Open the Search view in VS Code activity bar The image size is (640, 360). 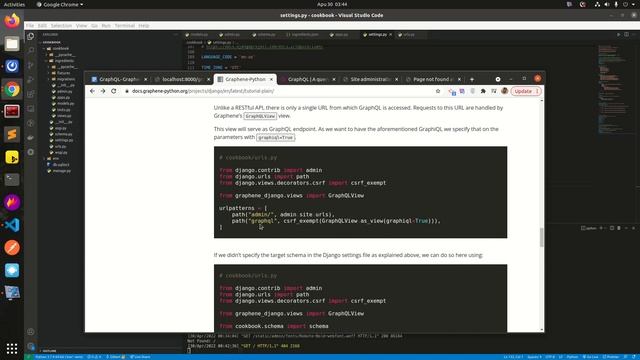click(31, 51)
